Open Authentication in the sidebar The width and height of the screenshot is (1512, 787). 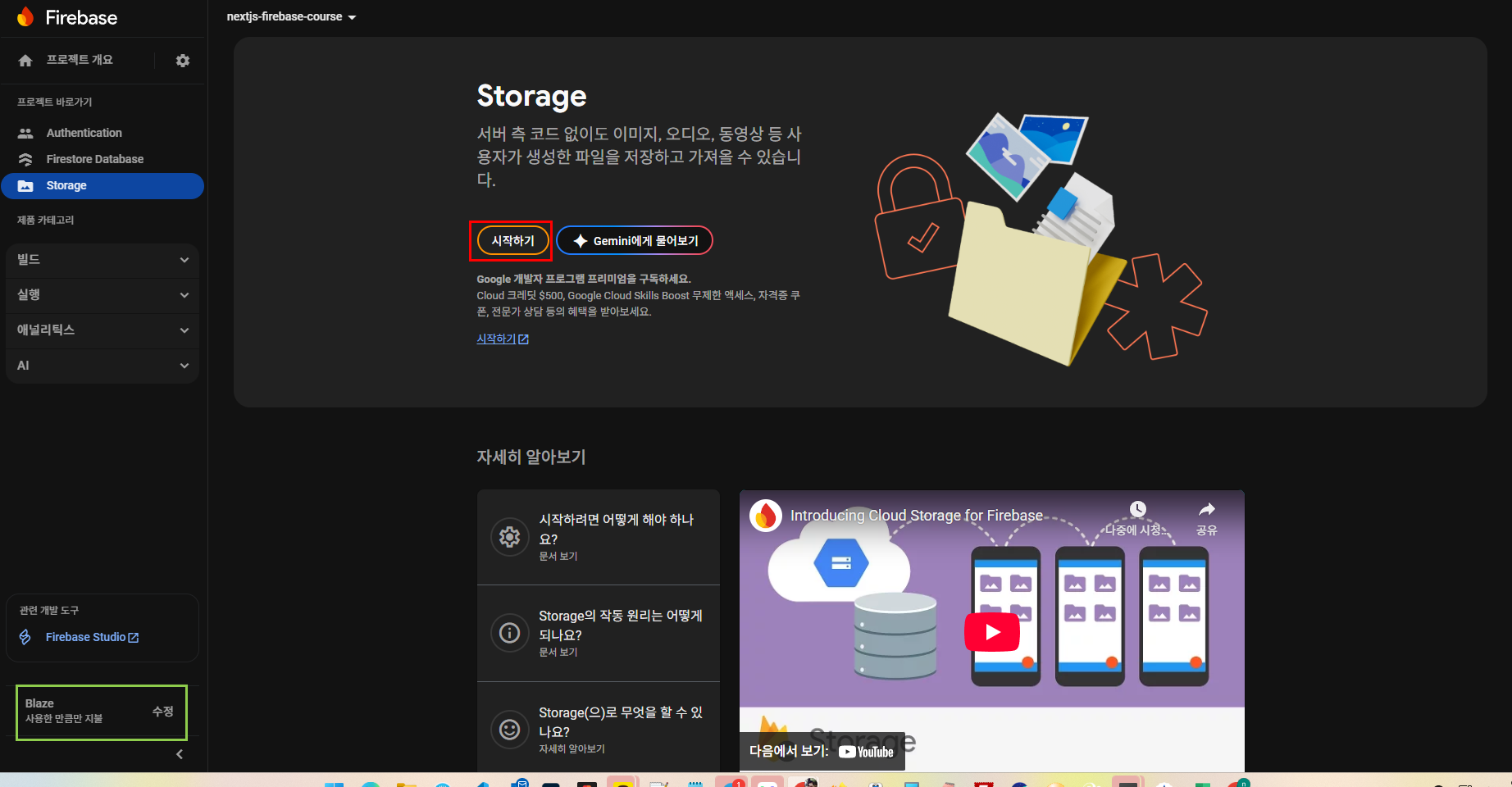coord(84,133)
